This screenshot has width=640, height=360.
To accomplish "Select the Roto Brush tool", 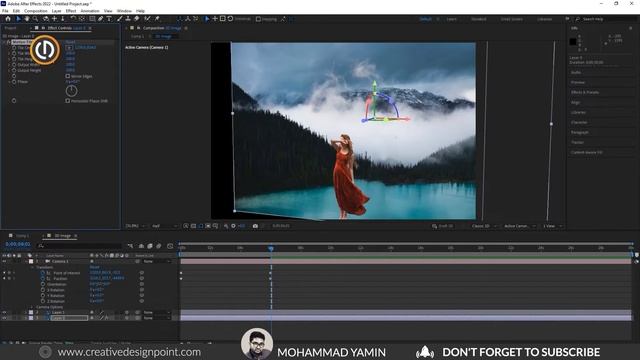I will (x=147, y=19).
